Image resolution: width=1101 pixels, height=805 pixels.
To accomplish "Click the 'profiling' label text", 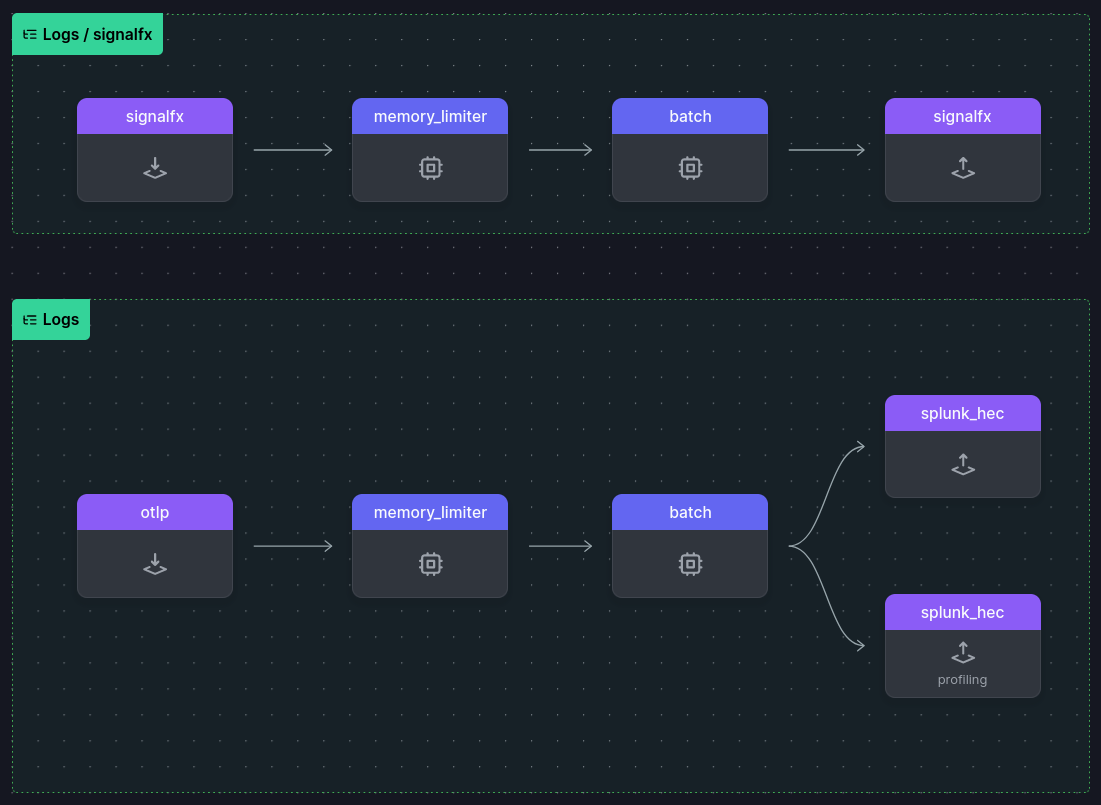I will (x=962, y=680).
